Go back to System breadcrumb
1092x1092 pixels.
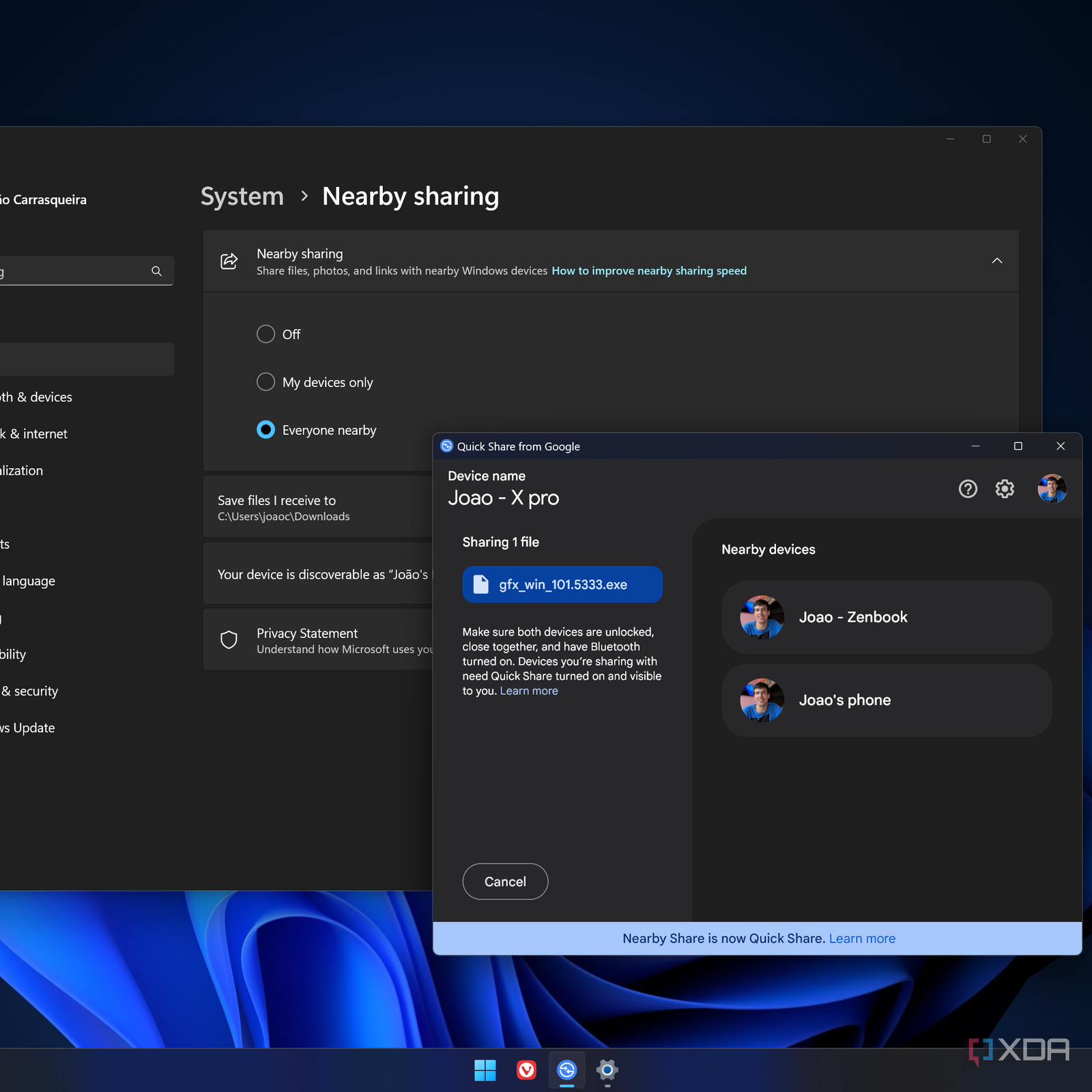(x=242, y=197)
